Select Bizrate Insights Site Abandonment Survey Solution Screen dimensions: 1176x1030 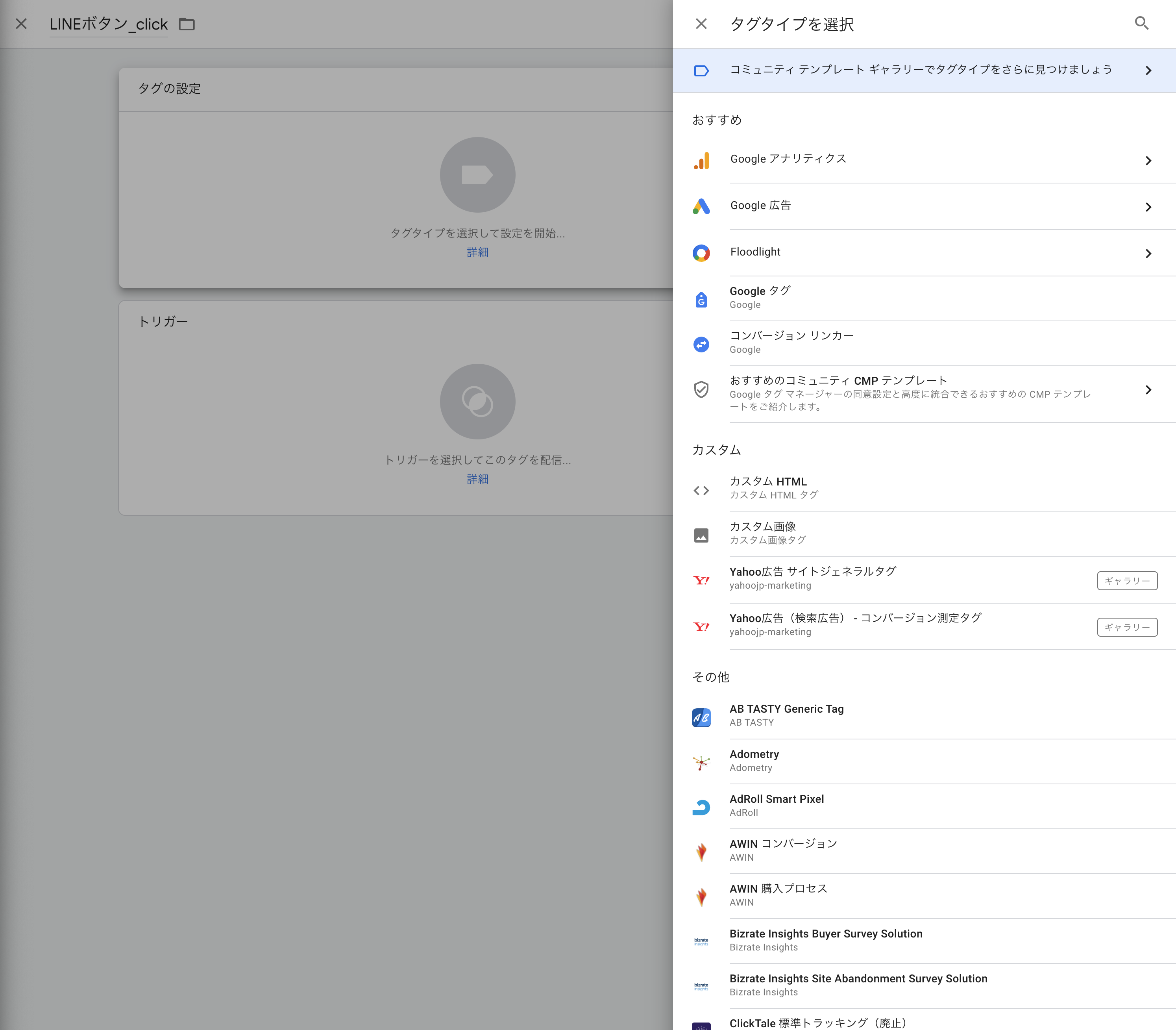924,985
